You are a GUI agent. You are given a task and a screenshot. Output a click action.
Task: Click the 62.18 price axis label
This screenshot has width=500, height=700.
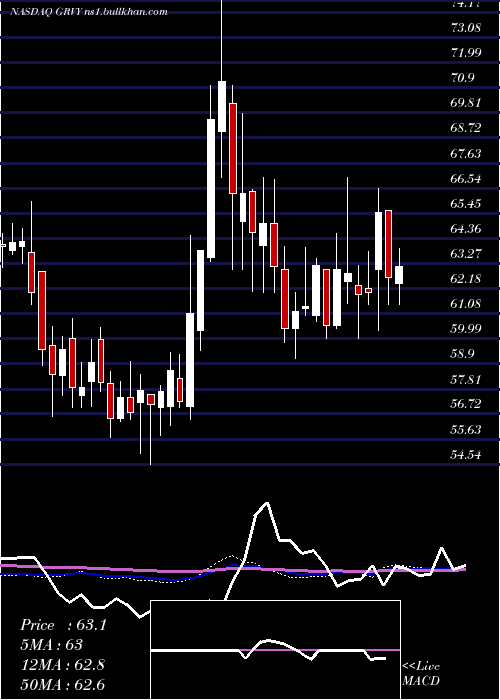pos(466,279)
